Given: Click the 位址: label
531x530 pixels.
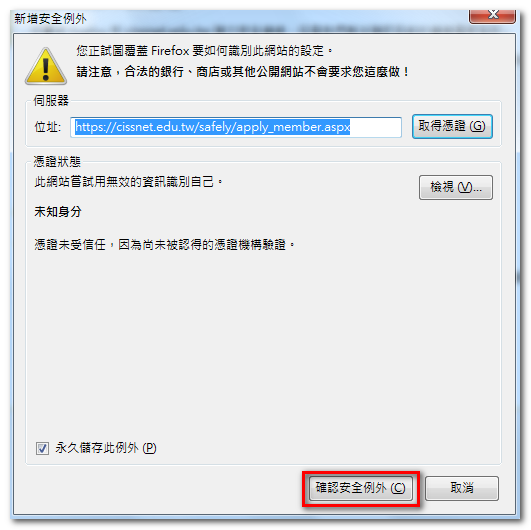Looking at the screenshot, I should pos(48,127).
